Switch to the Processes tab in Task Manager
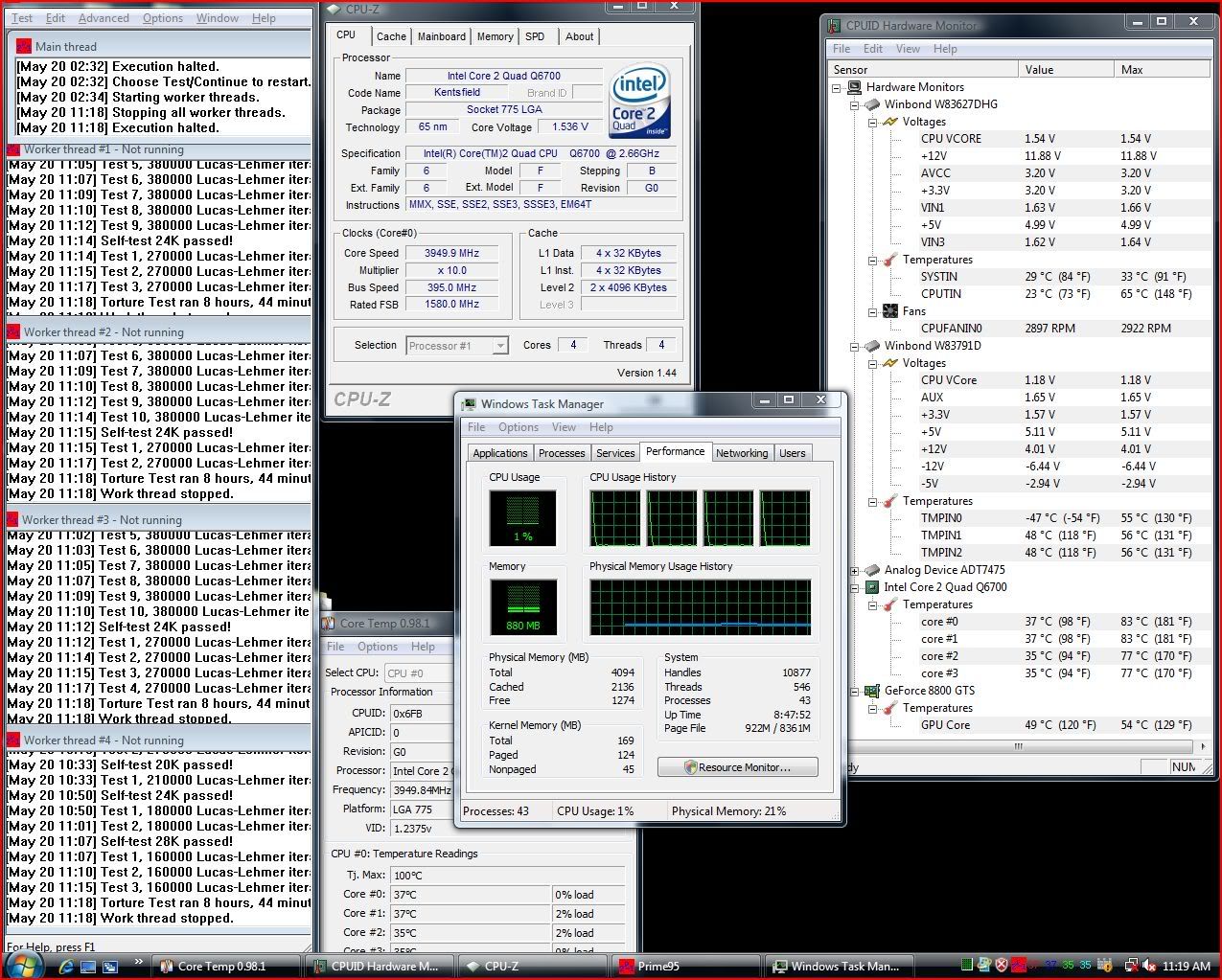This screenshot has height=980, width=1222. pyautogui.click(x=562, y=453)
